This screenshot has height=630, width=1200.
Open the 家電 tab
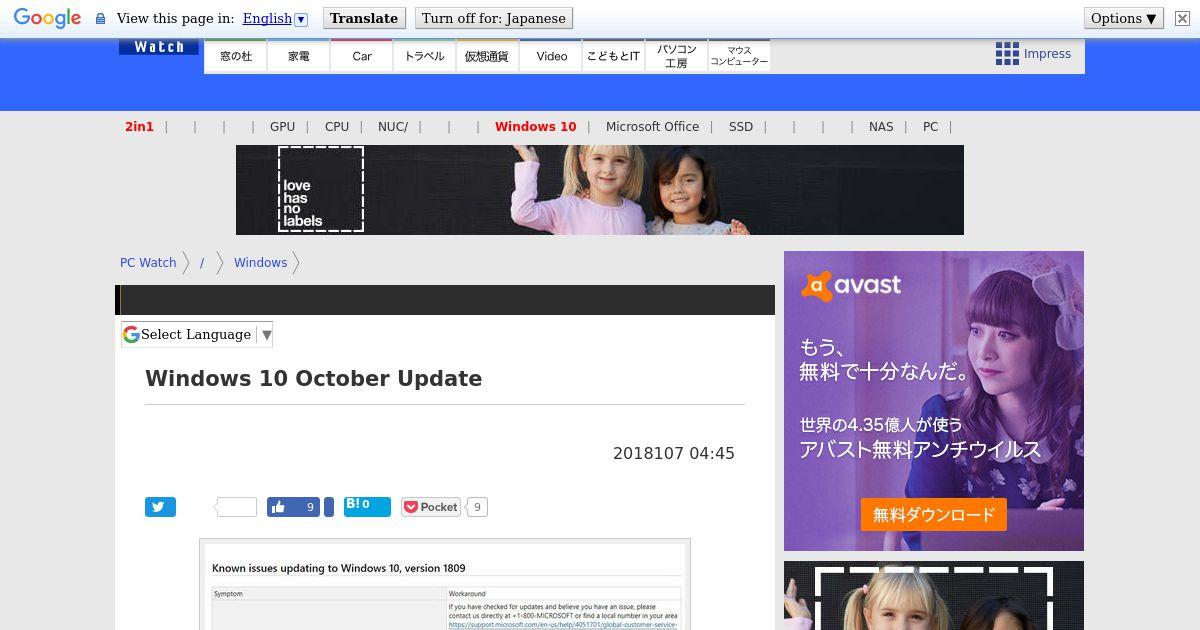tap(299, 56)
